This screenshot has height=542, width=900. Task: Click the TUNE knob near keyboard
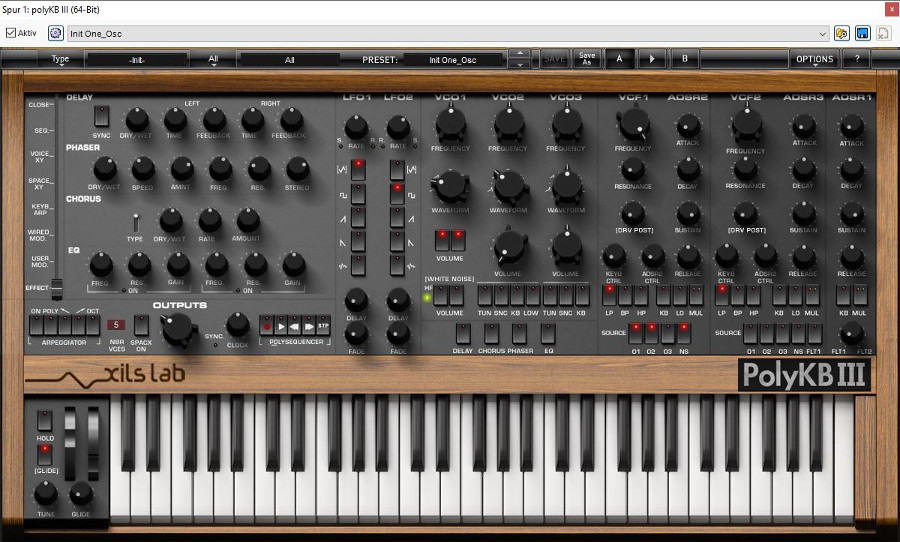(x=45, y=493)
